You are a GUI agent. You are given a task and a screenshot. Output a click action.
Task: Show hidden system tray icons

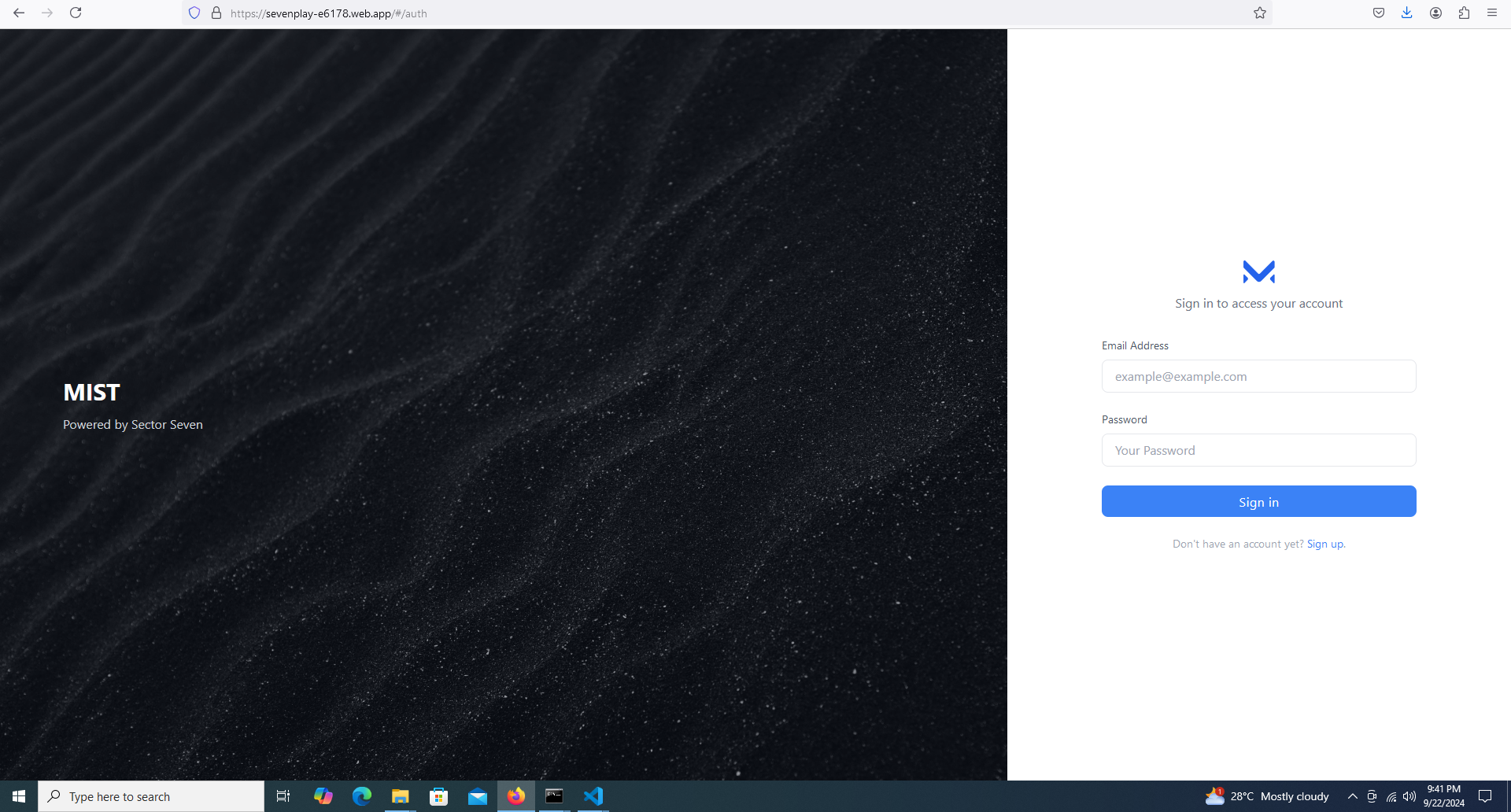tap(1352, 796)
